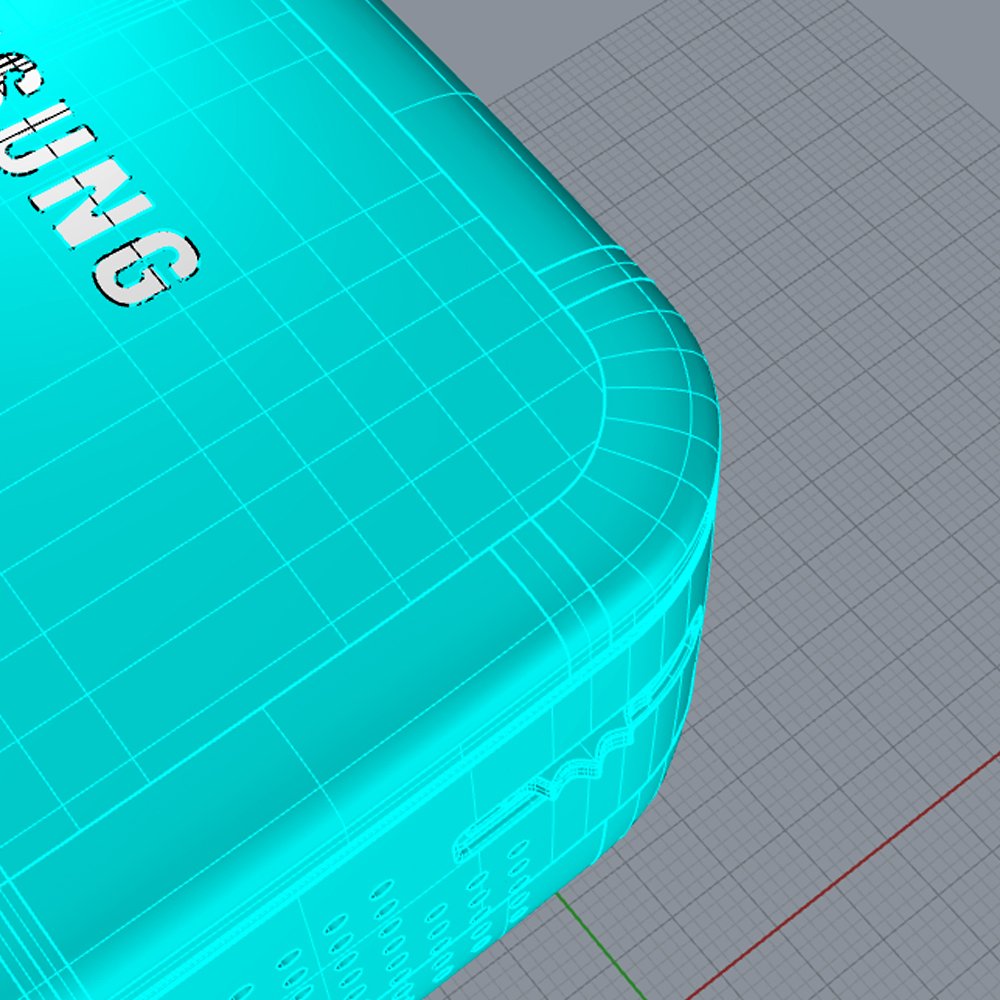Select the elongated port slot on model side
This screenshot has height=1000, width=1000.
503,823
